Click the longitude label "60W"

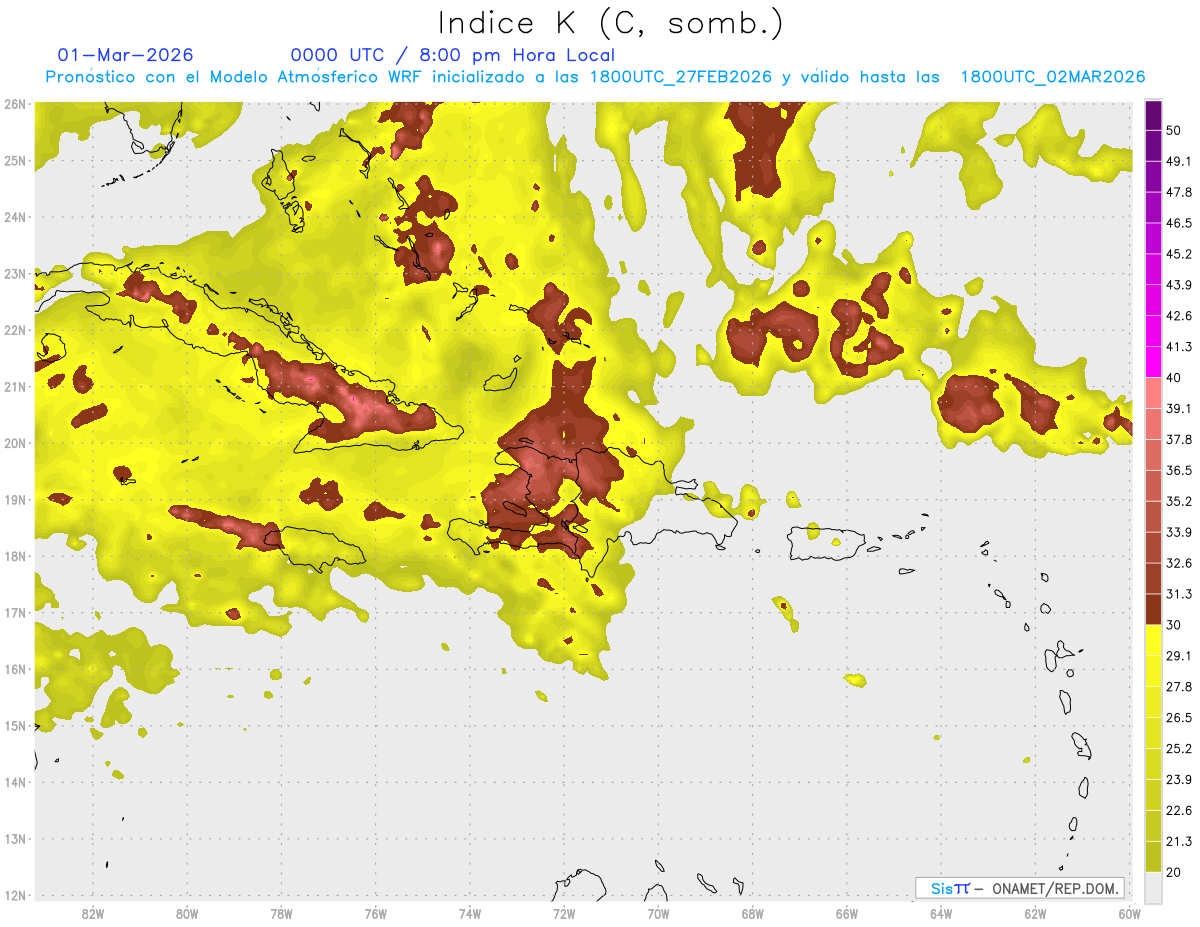click(x=1129, y=914)
